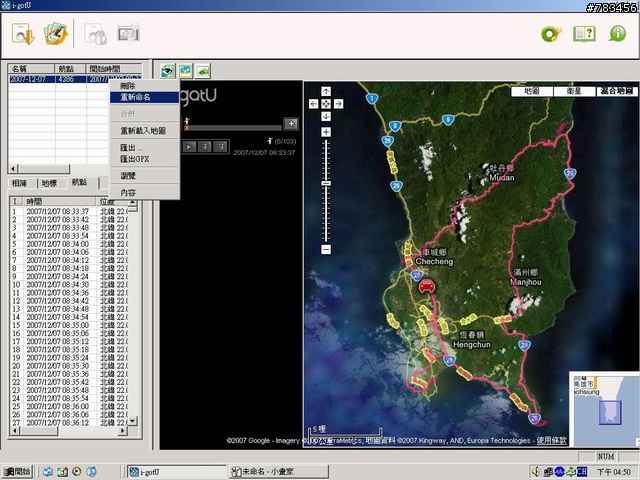Click the 航點 column header in track list
Screen dimensions: 640x480
click(x=70, y=69)
